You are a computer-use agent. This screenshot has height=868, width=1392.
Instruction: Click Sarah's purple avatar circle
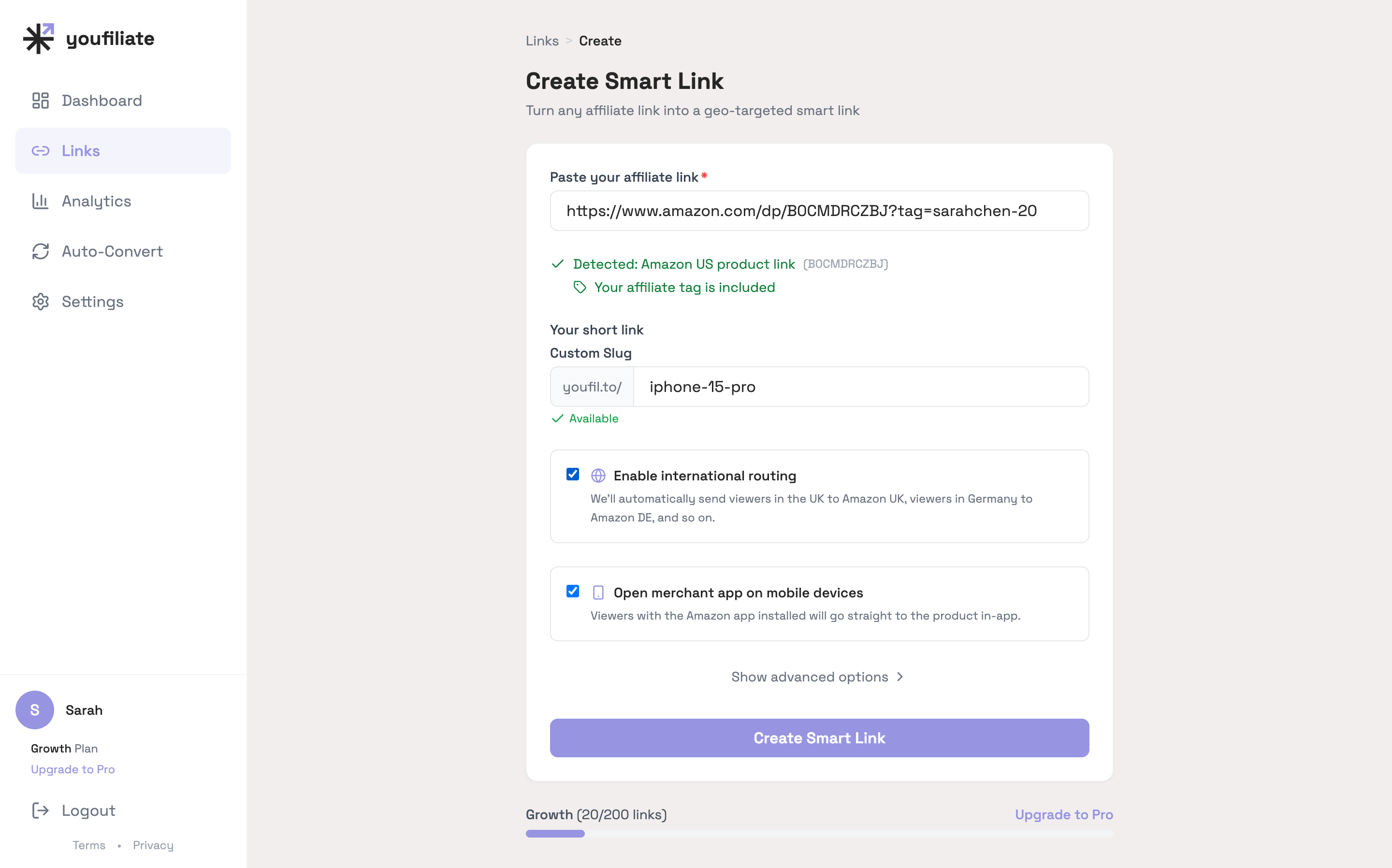pos(34,710)
